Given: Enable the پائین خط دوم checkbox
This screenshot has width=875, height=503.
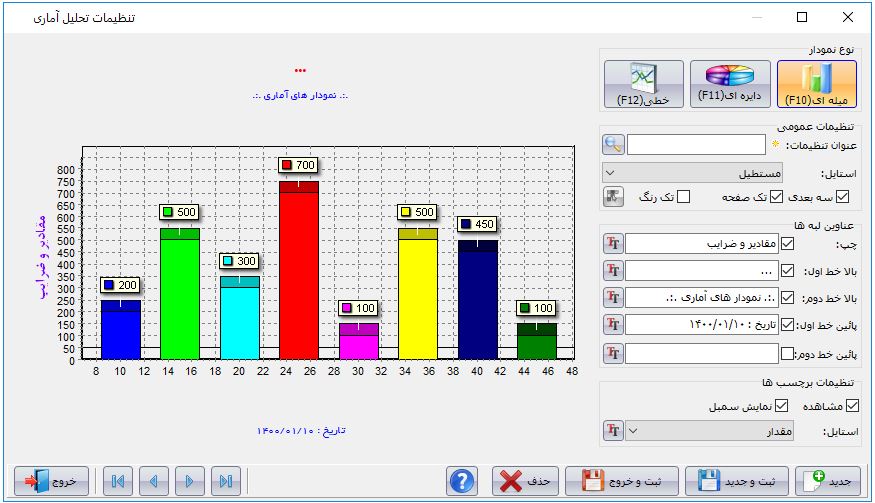Looking at the screenshot, I should (787, 353).
